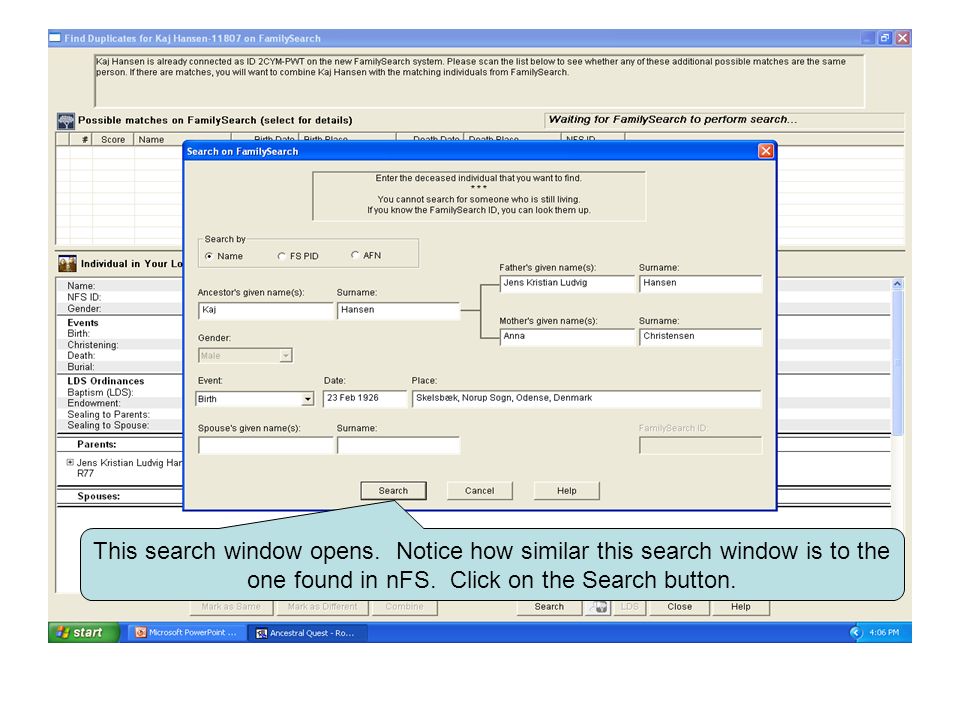Click the Spouse's given name(s) field
This screenshot has width=960, height=720.
point(266,446)
